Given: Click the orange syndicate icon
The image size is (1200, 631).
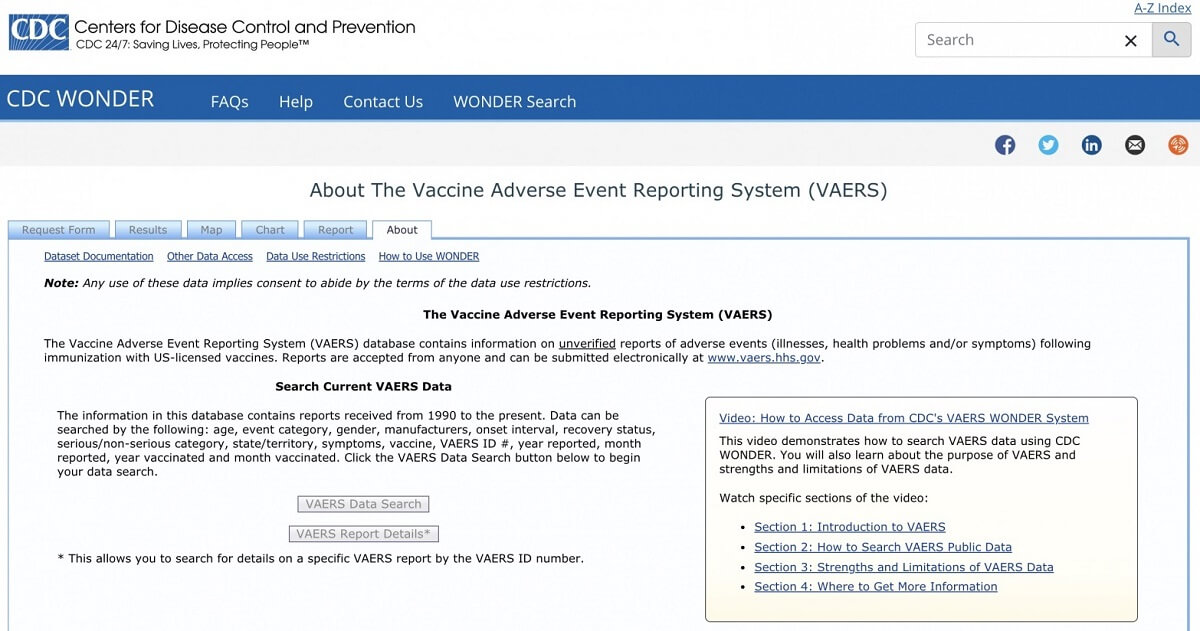Looking at the screenshot, I should [x=1178, y=145].
